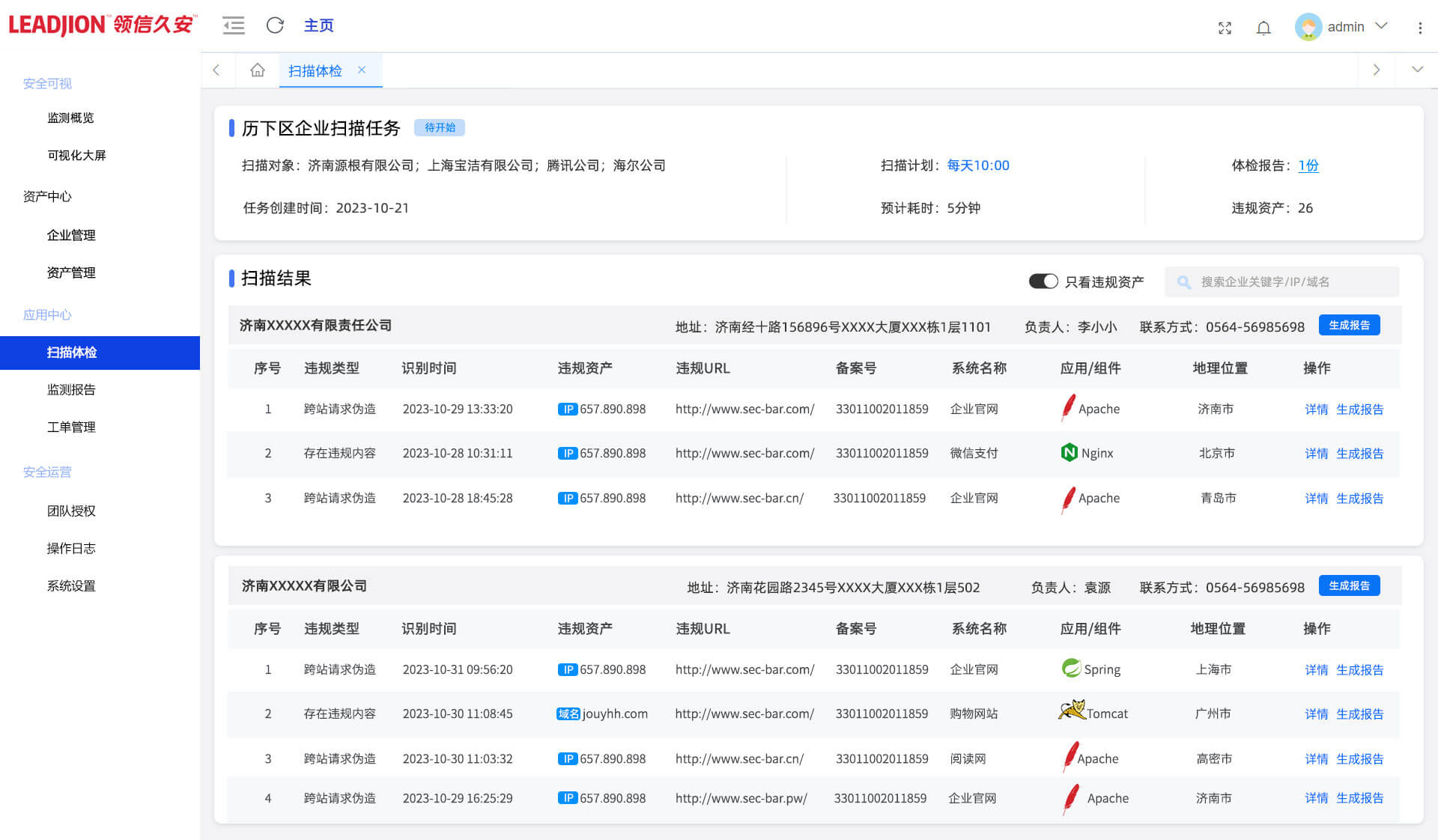Click Apache icon in 16:25:29 row
This screenshot has width=1438, height=840.
pos(1072,799)
